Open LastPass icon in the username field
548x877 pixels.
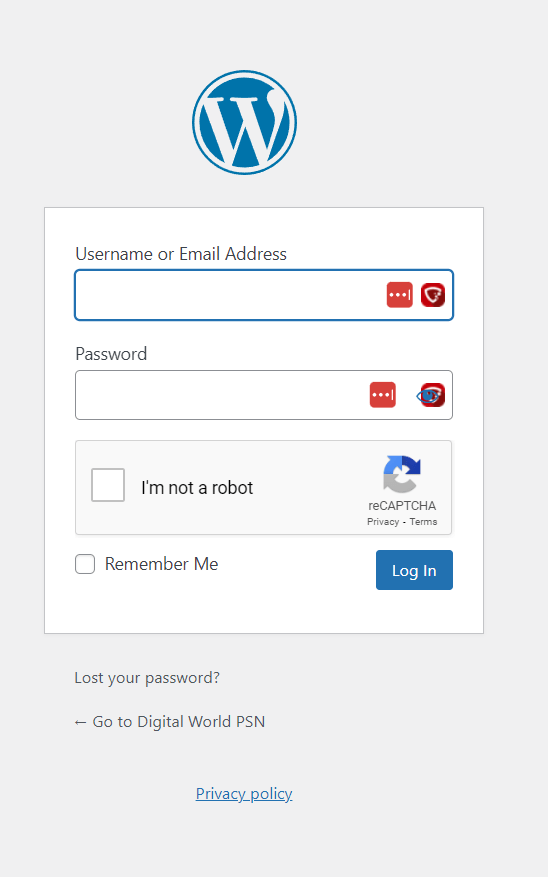click(399, 295)
